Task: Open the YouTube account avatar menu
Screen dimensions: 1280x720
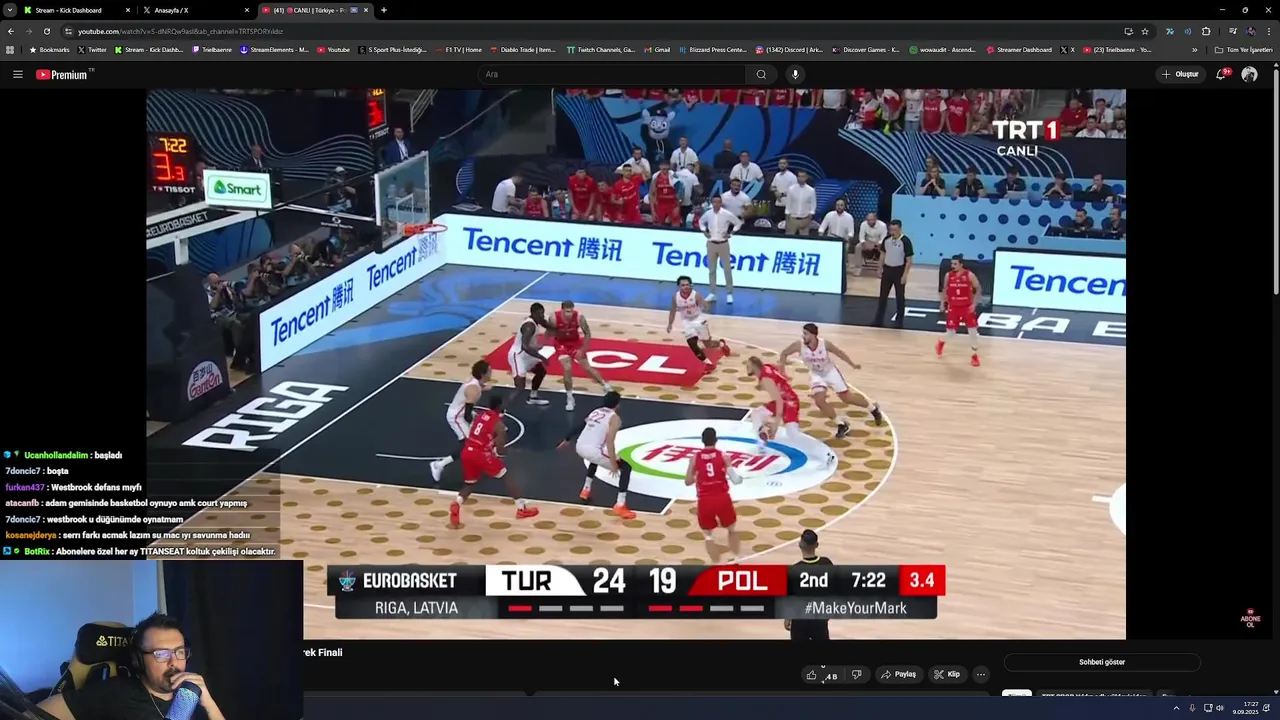Action: tap(1249, 74)
